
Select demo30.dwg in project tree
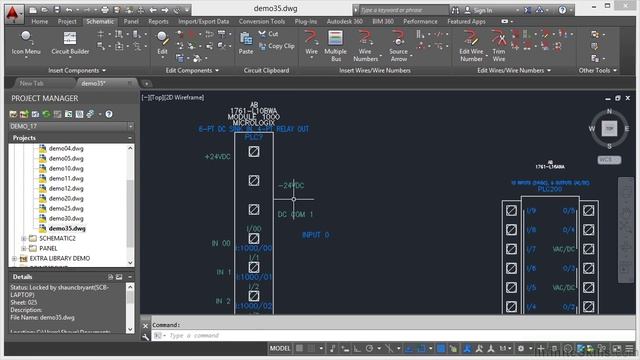(x=66, y=218)
